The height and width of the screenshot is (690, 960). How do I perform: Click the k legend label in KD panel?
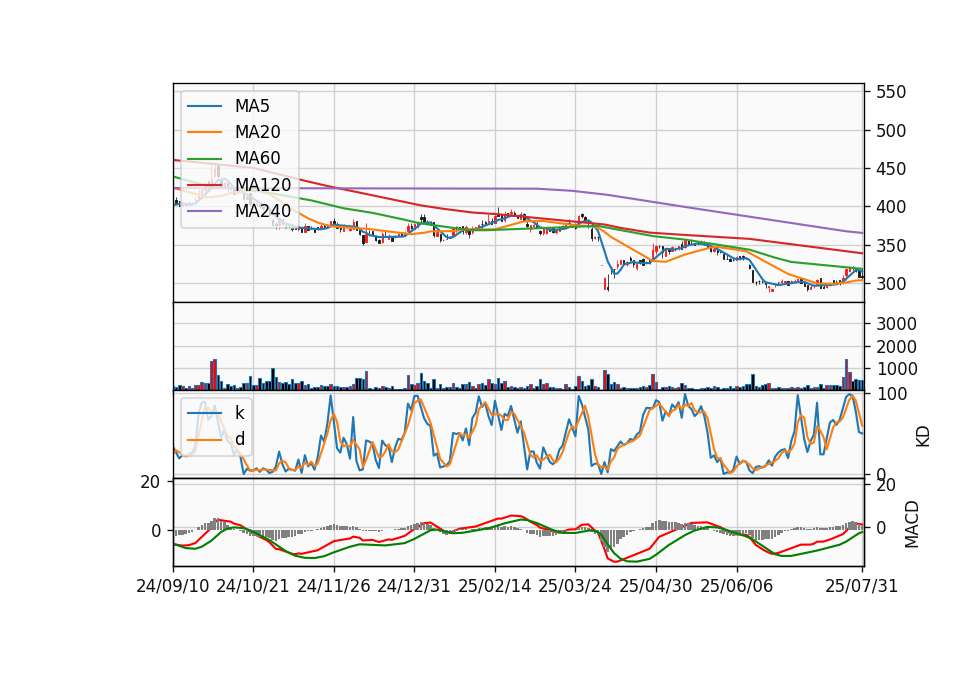[x=239, y=413]
